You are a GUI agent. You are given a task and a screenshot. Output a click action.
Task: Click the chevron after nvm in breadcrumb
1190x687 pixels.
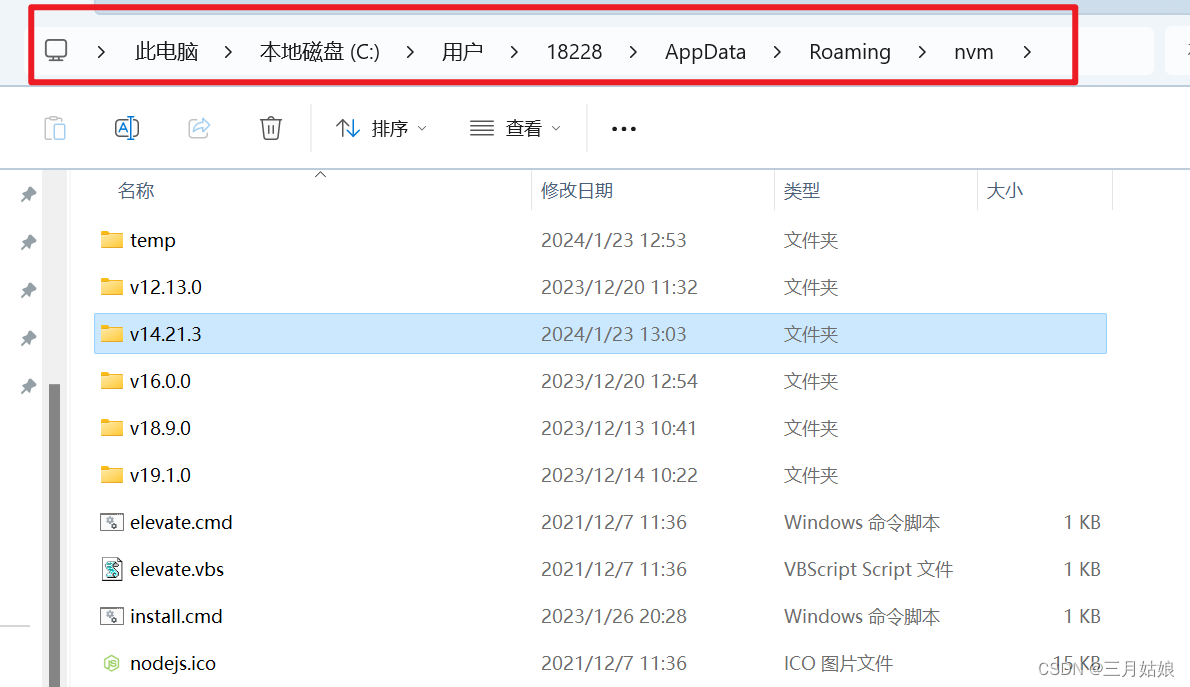(1027, 51)
